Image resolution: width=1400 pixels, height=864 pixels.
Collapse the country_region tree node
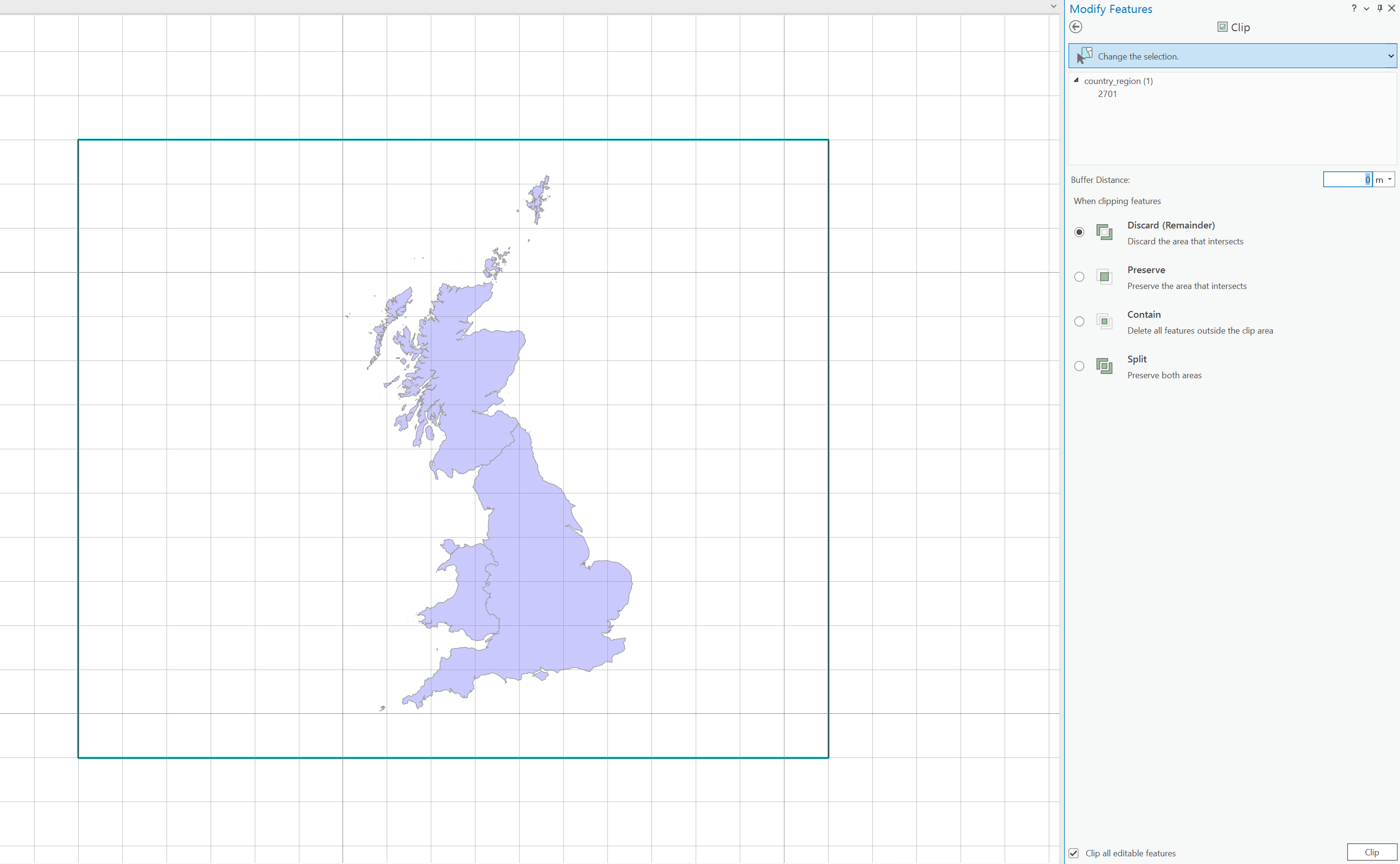click(1076, 81)
